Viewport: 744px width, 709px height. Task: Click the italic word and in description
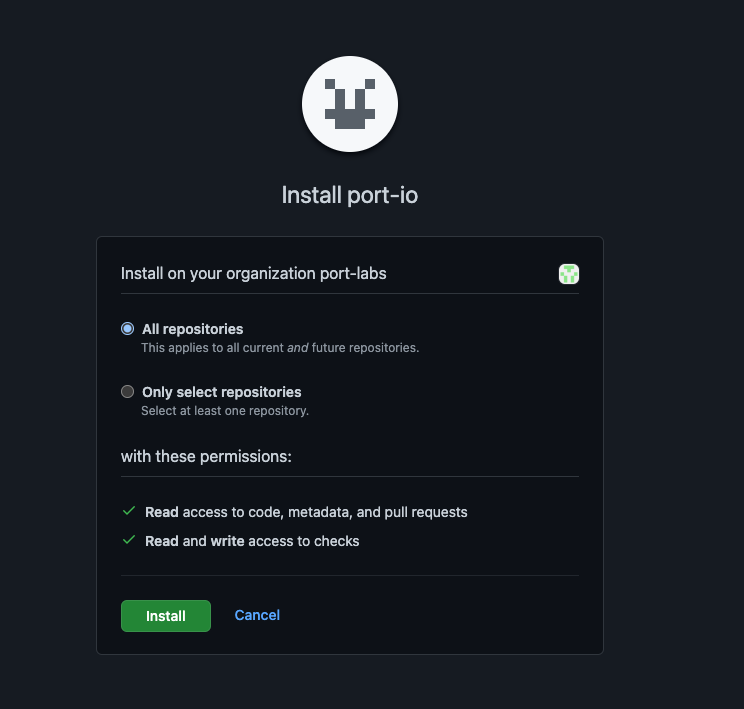pos(299,348)
